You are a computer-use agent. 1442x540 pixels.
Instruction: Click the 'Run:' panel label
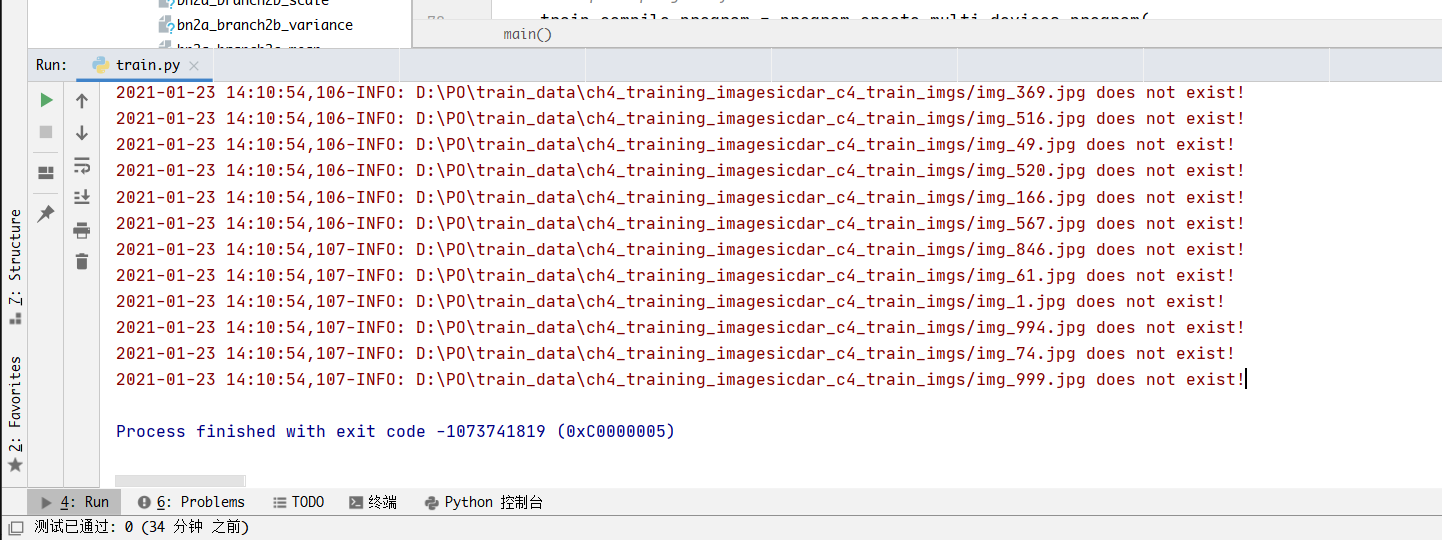tap(52, 65)
